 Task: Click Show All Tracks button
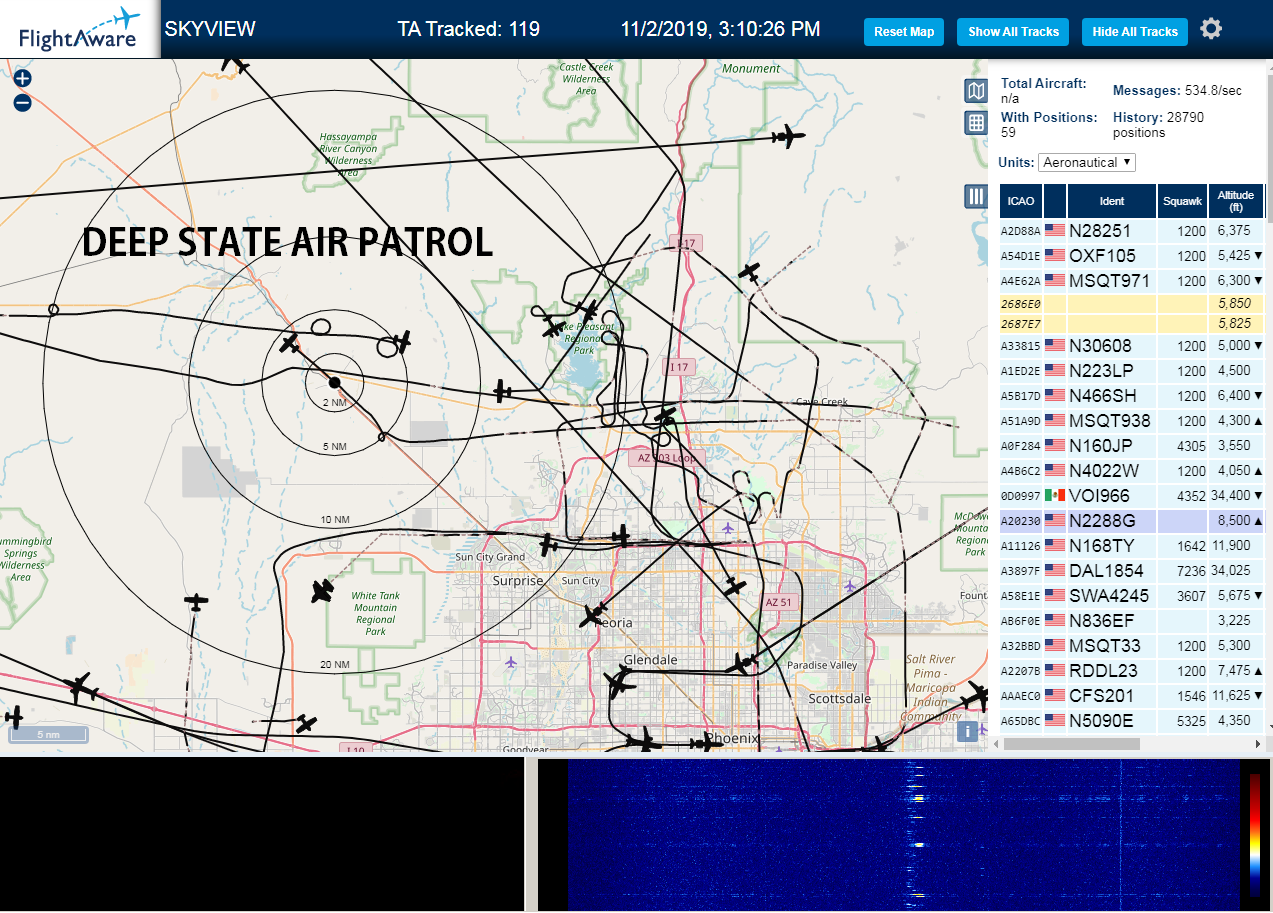click(x=1013, y=32)
